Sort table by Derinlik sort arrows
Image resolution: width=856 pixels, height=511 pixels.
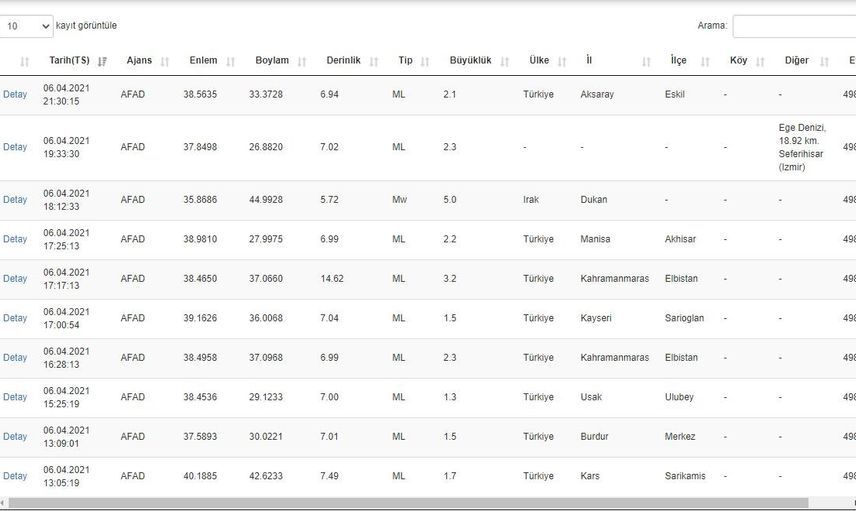(x=374, y=61)
